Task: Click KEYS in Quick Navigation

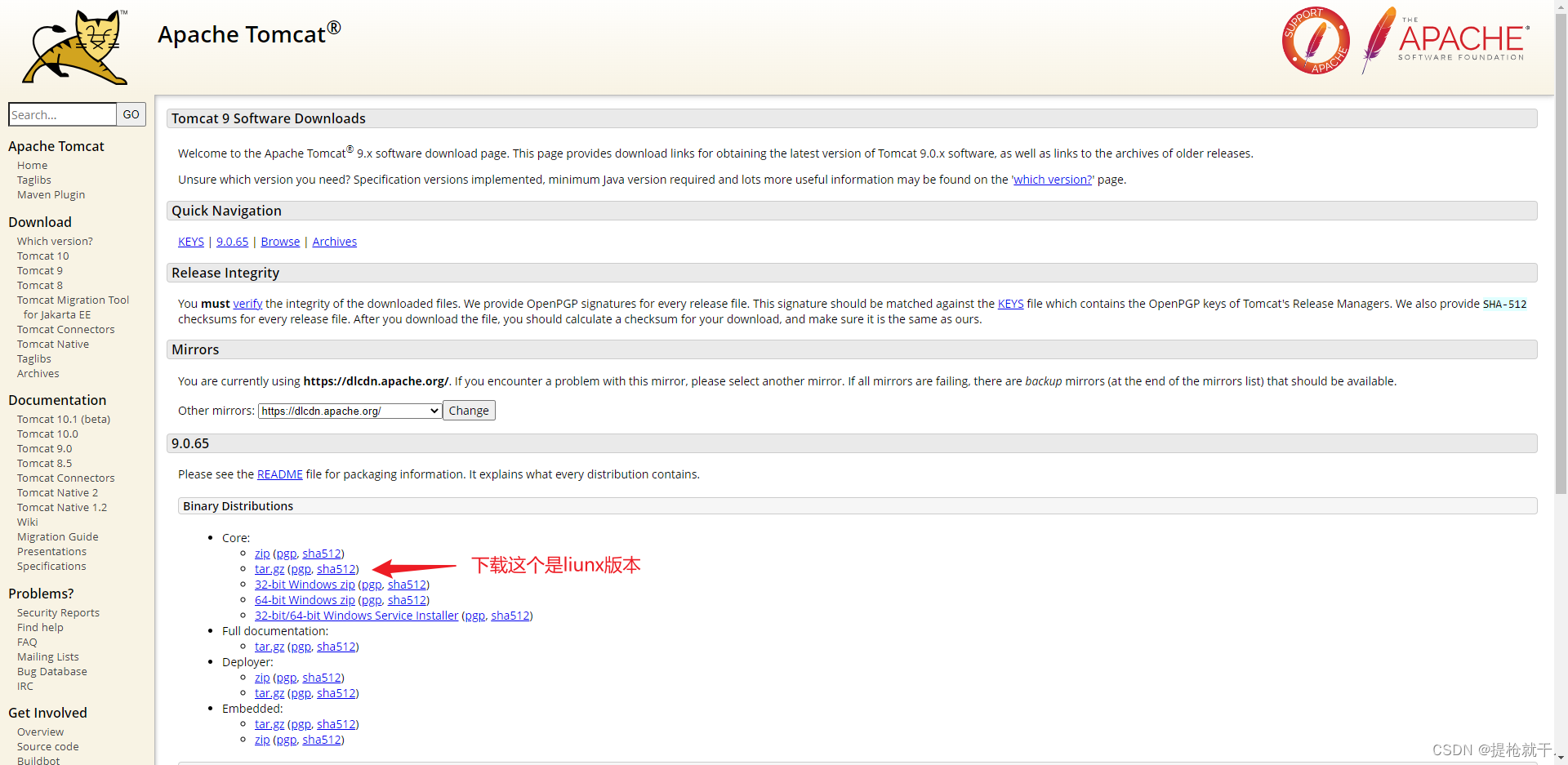Action: [191, 242]
